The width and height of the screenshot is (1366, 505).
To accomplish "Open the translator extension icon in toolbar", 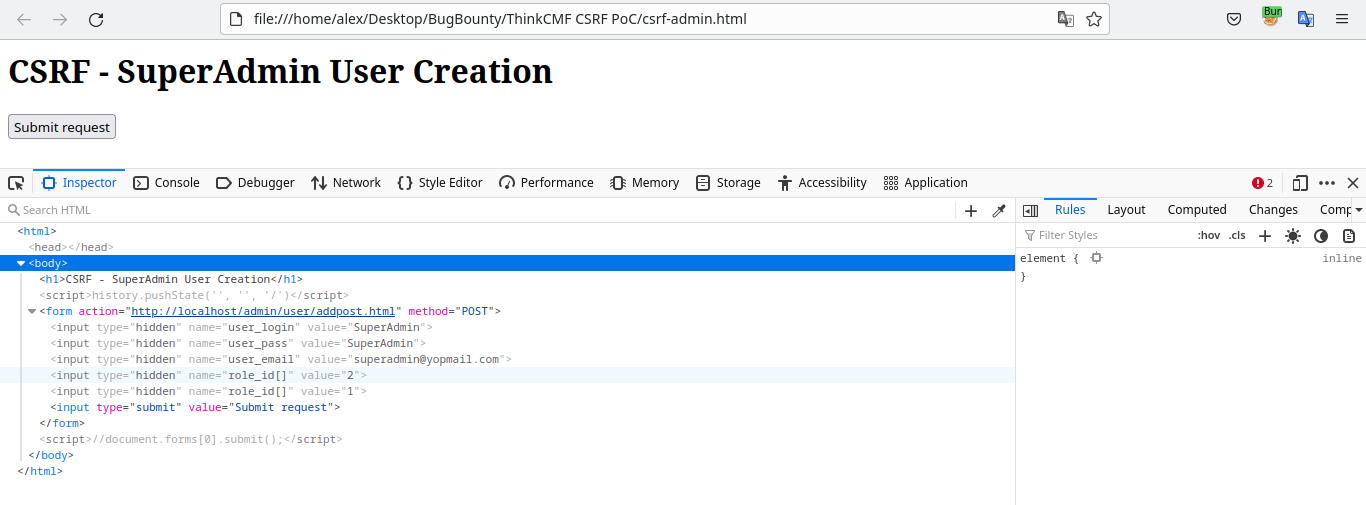I will click(x=1306, y=19).
